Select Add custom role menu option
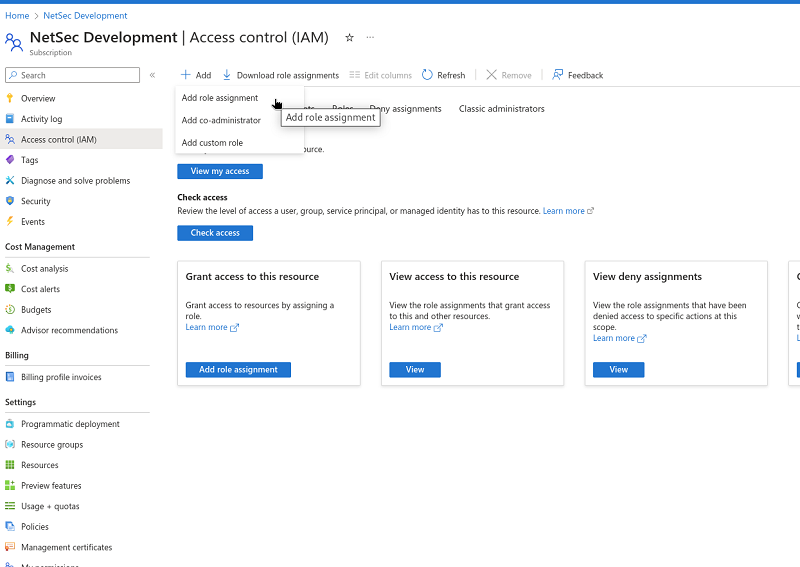 (212, 143)
